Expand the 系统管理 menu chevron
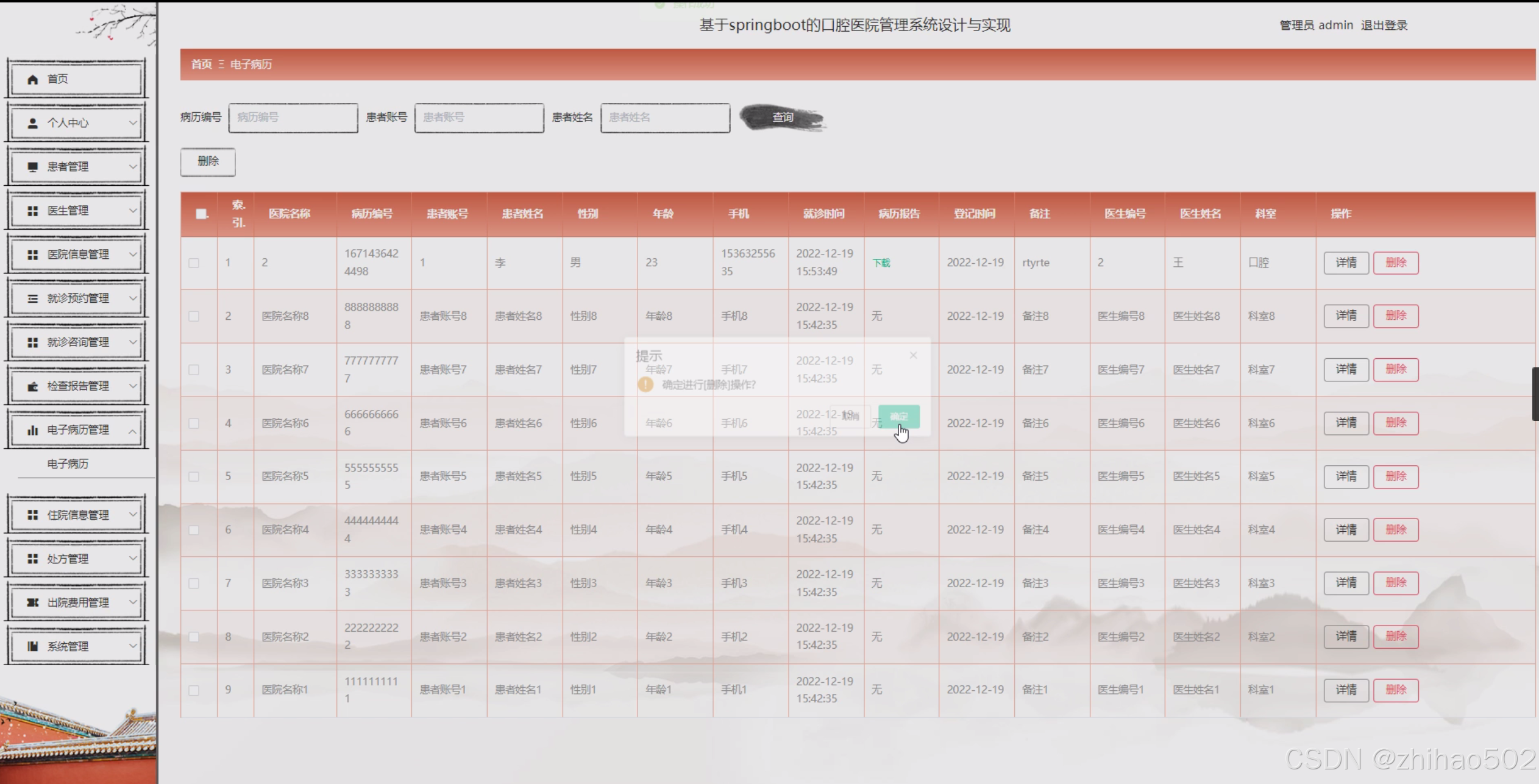The image size is (1539, 784). (133, 646)
